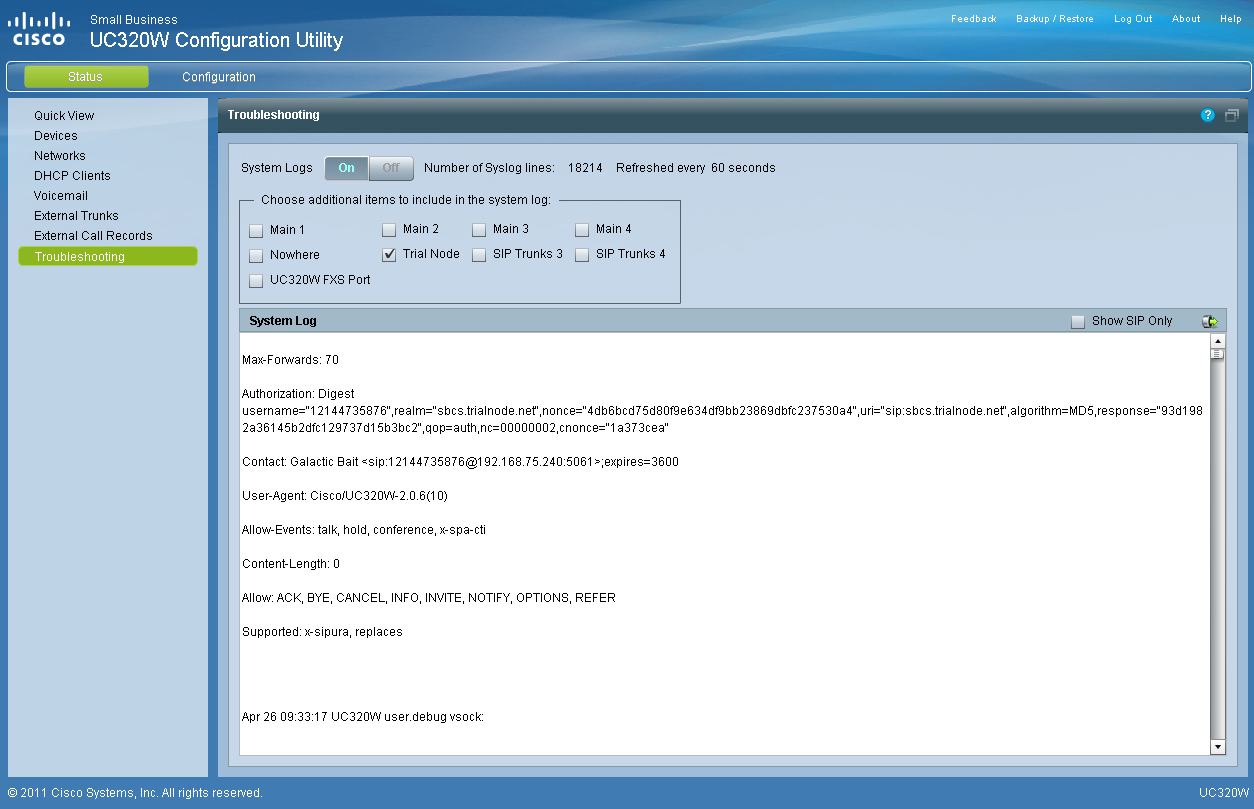
Task: Turn System Logs On
Action: 346,168
